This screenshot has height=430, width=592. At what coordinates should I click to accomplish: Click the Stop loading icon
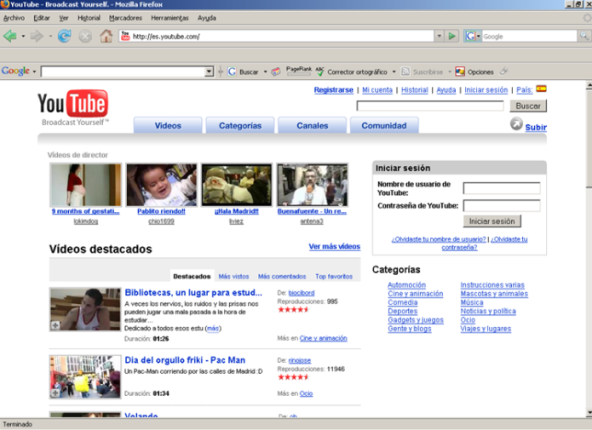tap(85, 36)
